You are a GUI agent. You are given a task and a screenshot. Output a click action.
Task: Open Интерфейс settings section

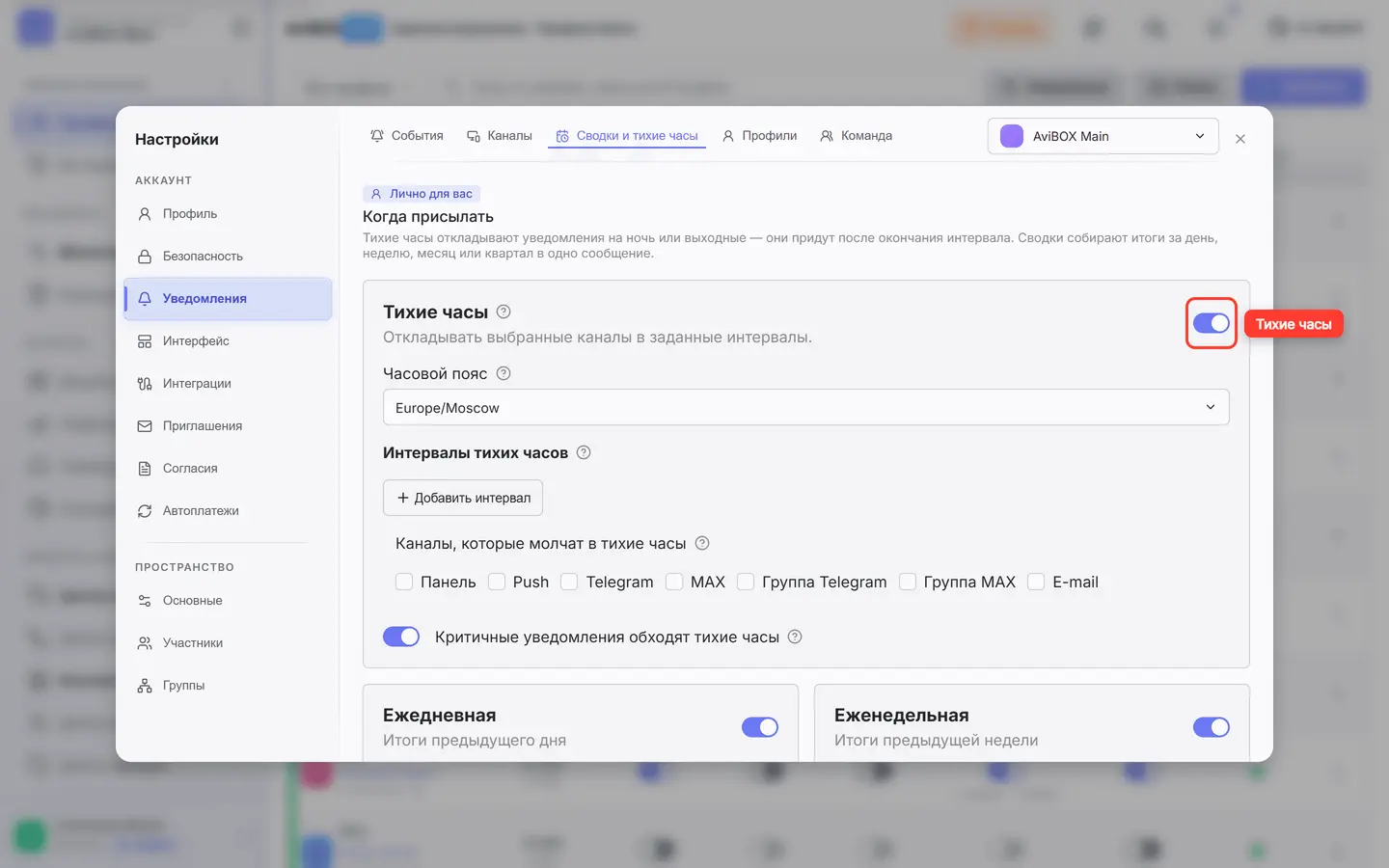[228, 341]
